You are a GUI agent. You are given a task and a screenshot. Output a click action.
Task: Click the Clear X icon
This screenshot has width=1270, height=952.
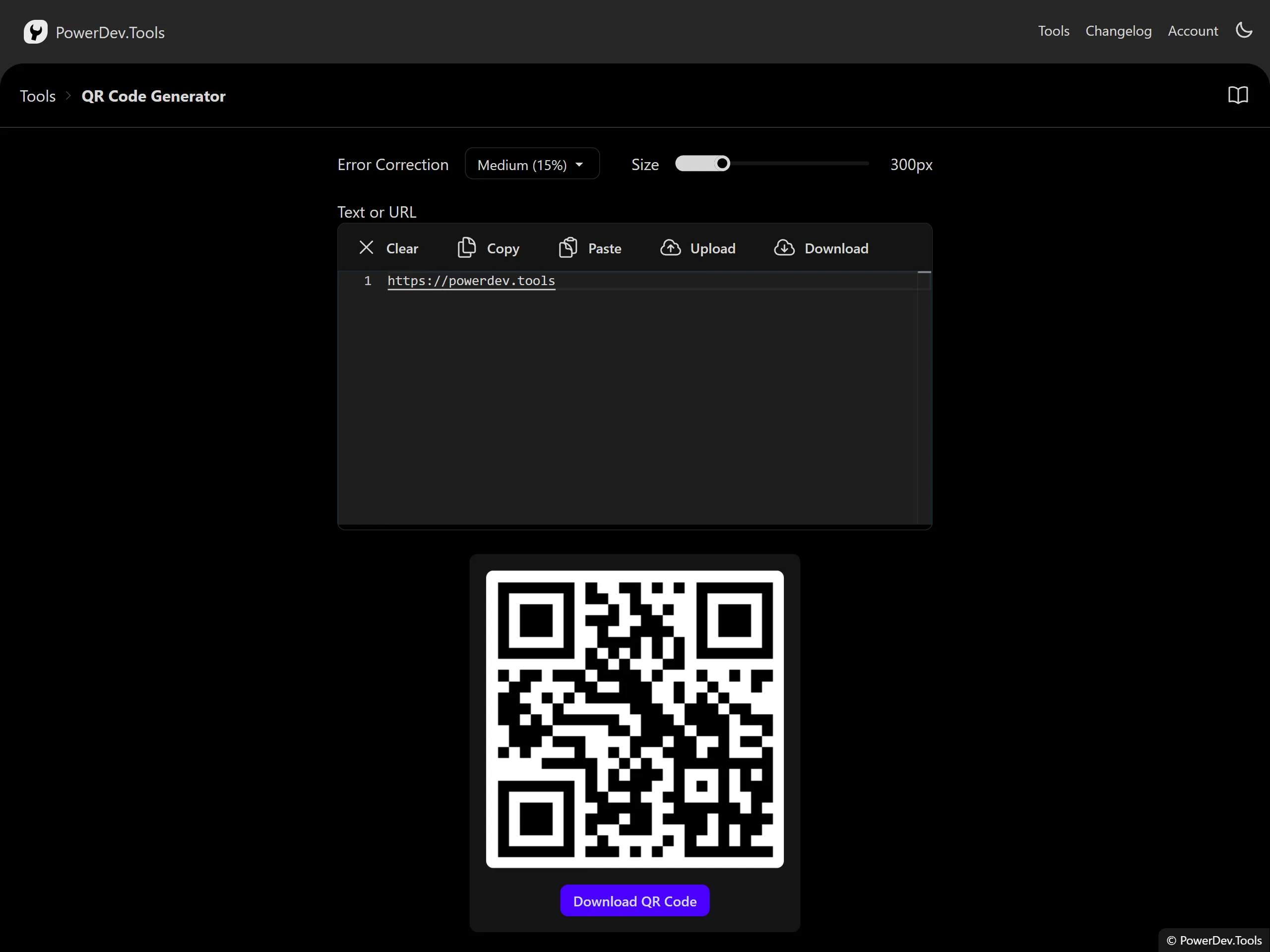[366, 248]
